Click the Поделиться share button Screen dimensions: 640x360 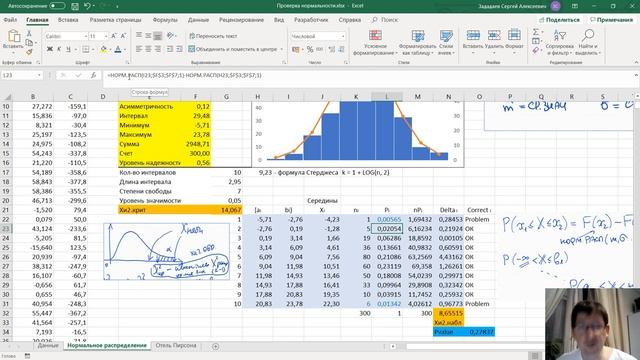[x=559, y=20]
